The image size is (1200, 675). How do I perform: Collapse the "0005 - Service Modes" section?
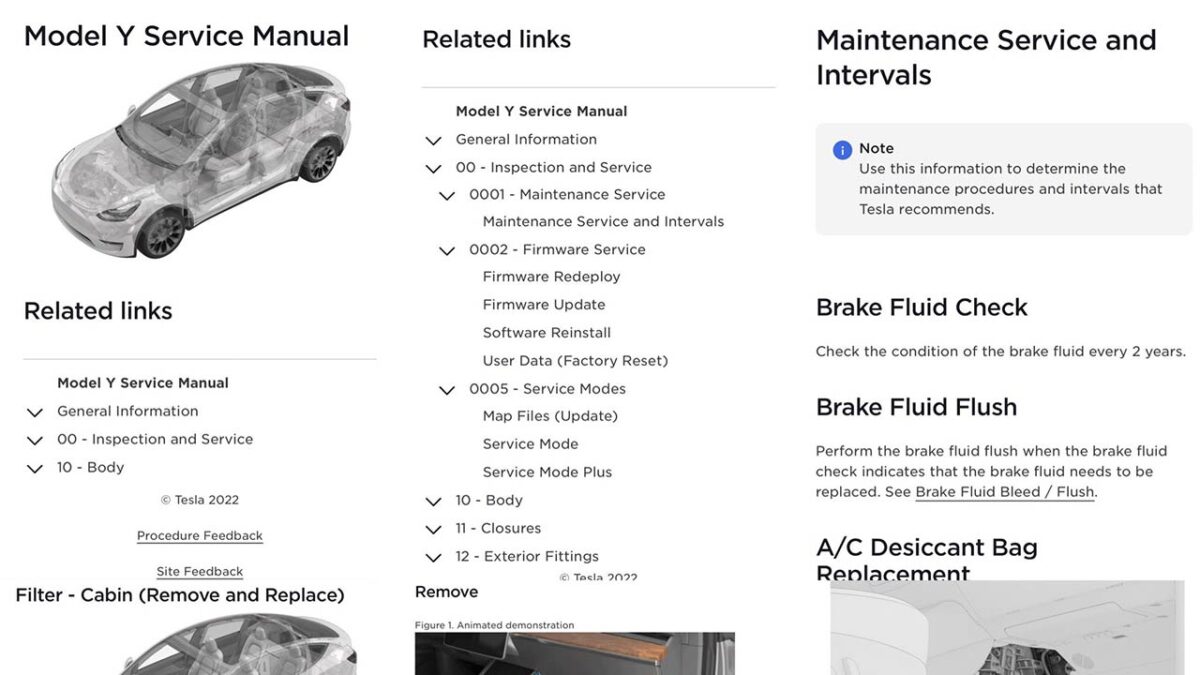click(447, 390)
